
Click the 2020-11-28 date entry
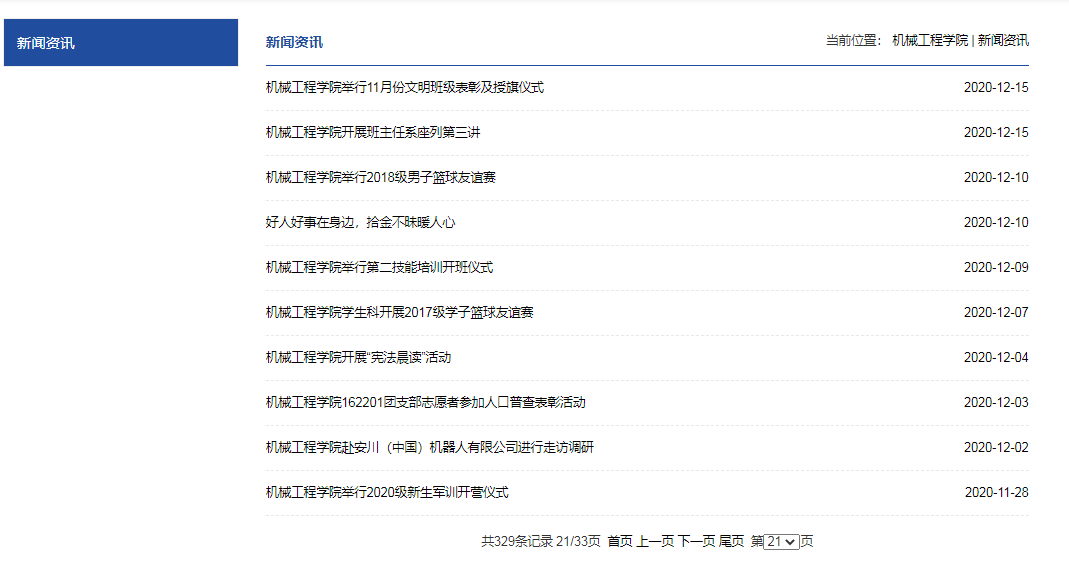[x=996, y=493]
